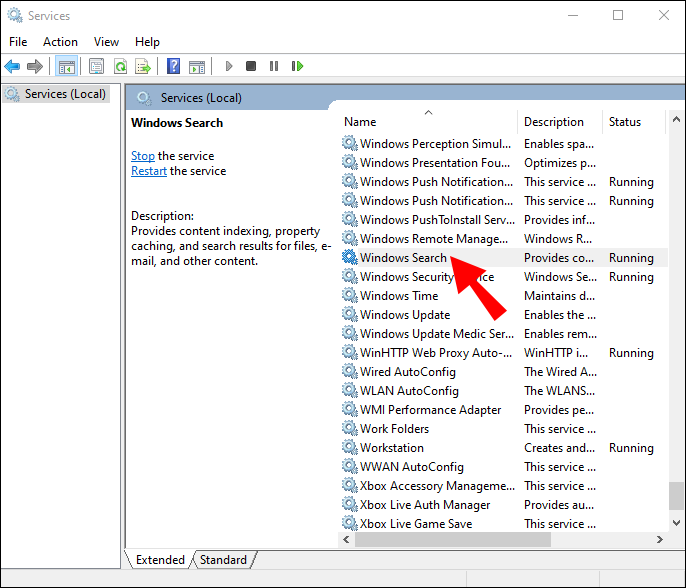This screenshot has height=588, width=686.
Task: Open Properties toolbar icon
Action: (96, 66)
